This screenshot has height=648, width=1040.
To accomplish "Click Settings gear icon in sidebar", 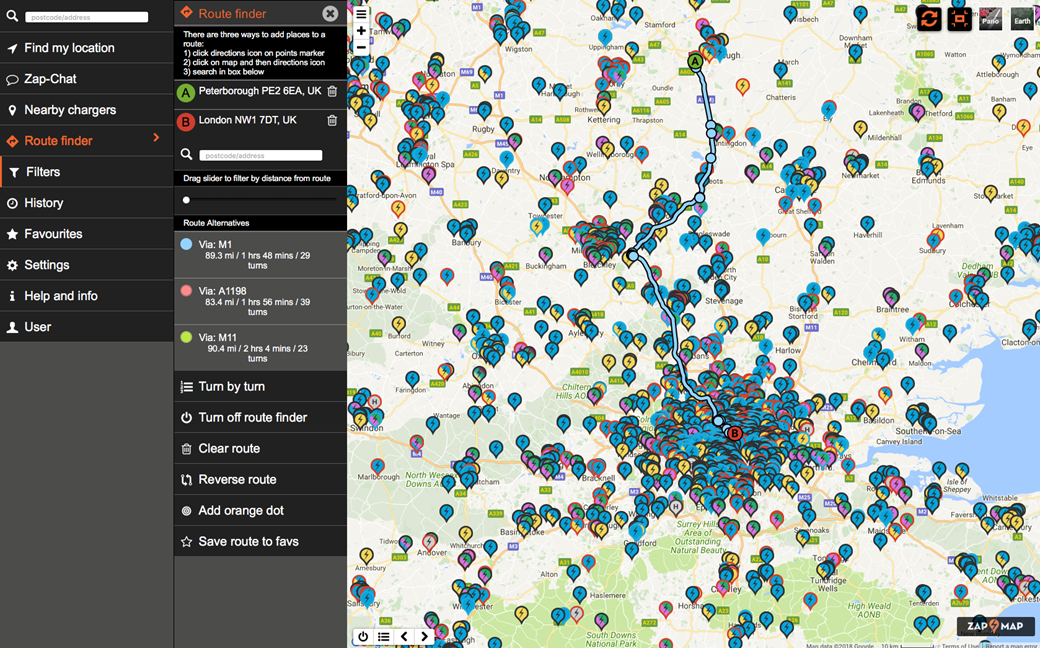I will point(12,265).
